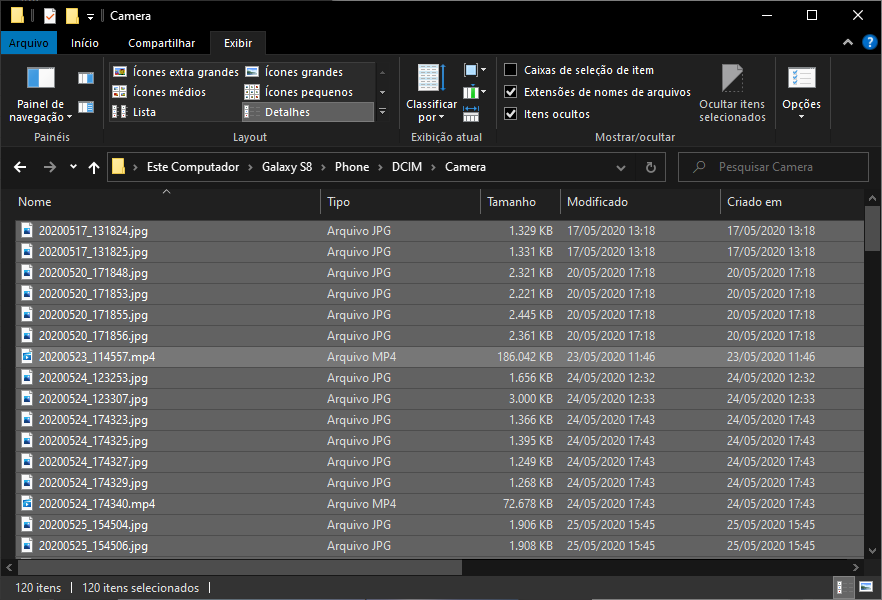
Task: Refresh the Camera folder
Action: pos(651,168)
